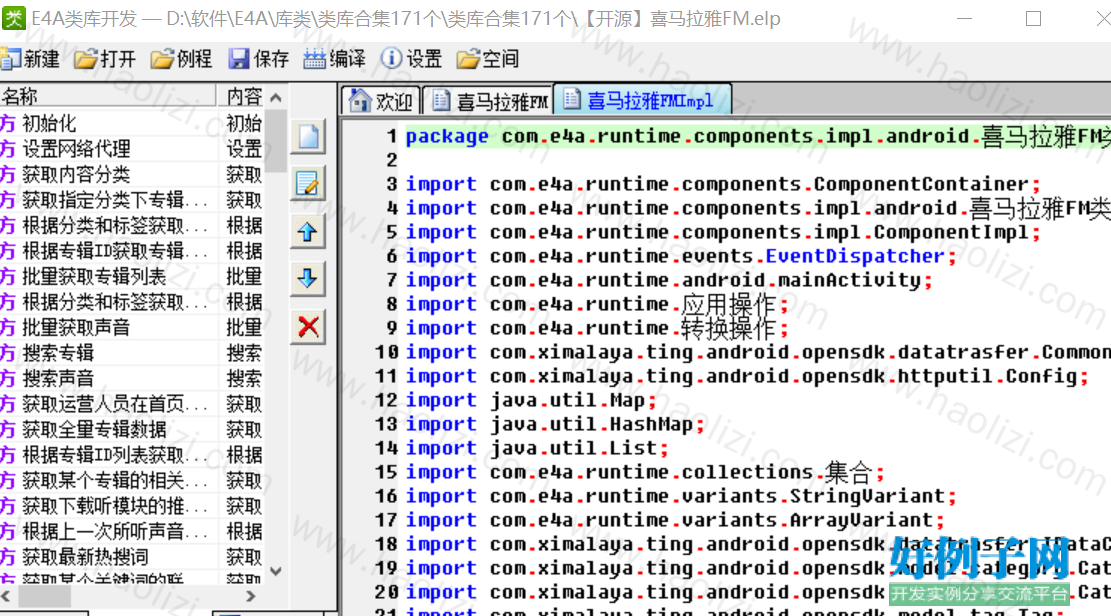Select the 获取最新热搜词 row
The image size is (1111, 616).
pos(132,557)
